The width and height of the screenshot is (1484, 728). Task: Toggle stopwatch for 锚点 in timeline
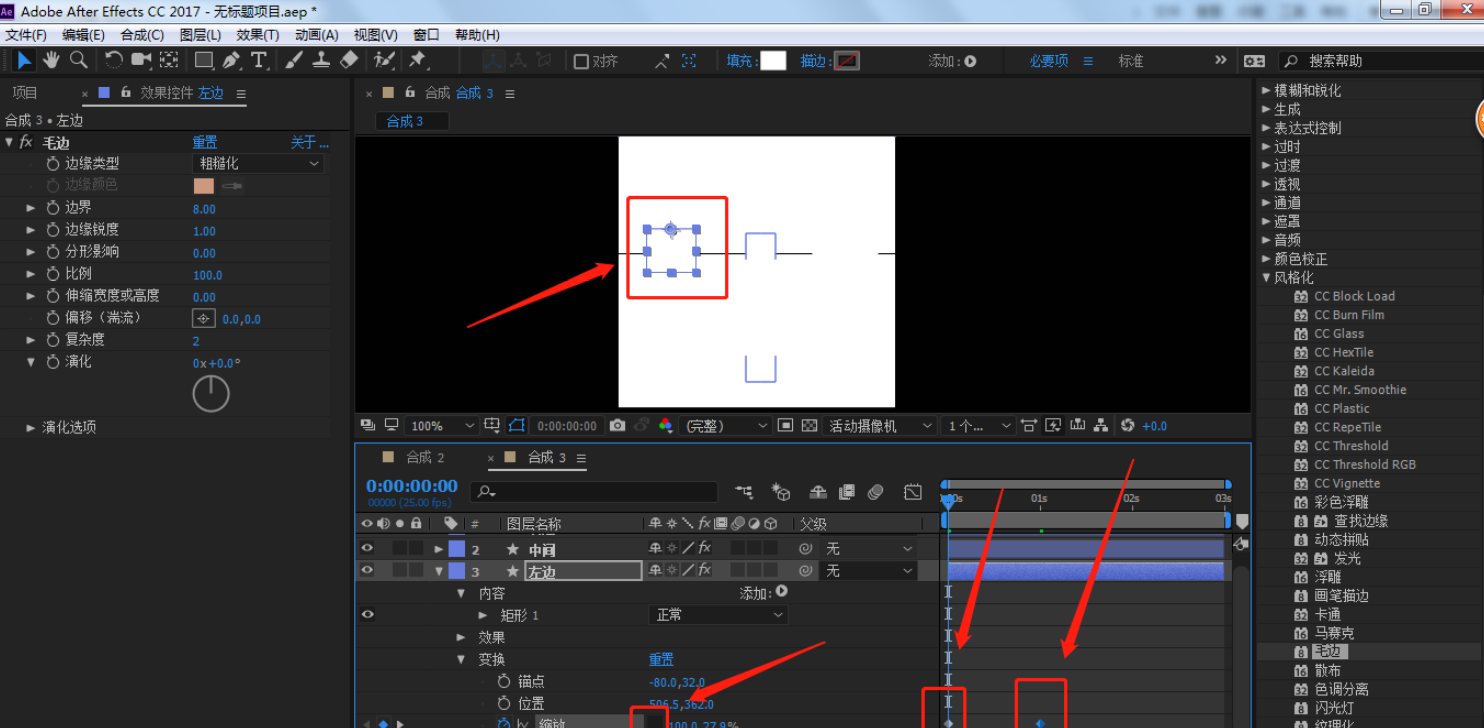(504, 681)
